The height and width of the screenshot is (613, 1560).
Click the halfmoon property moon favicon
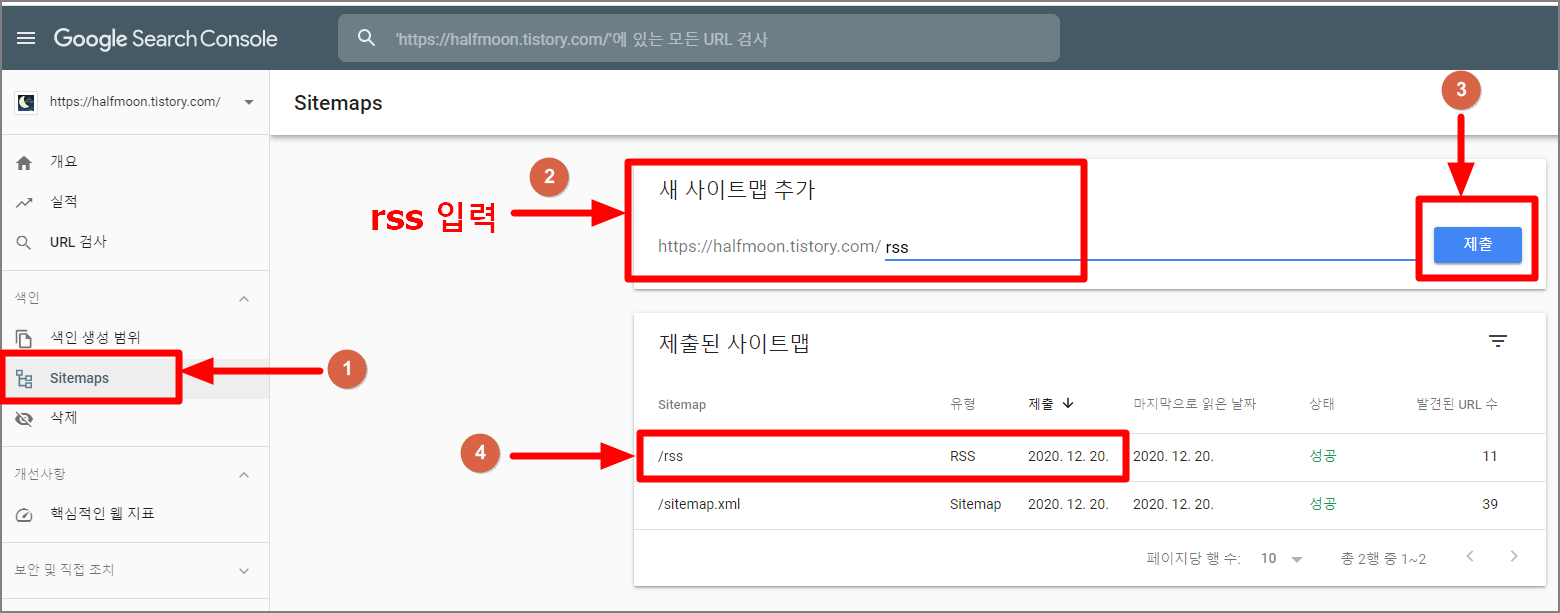pos(27,102)
